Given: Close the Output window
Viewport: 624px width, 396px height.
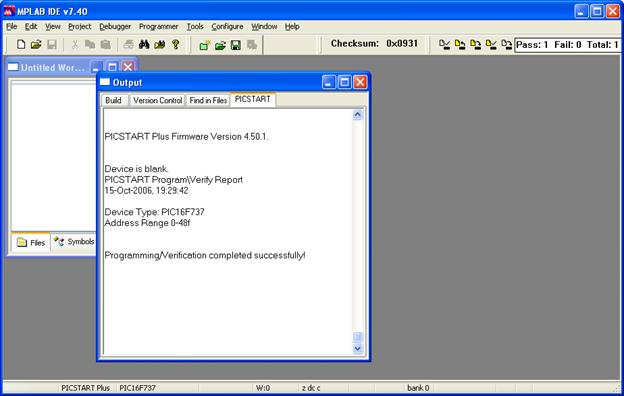Looking at the screenshot, I should [360, 82].
